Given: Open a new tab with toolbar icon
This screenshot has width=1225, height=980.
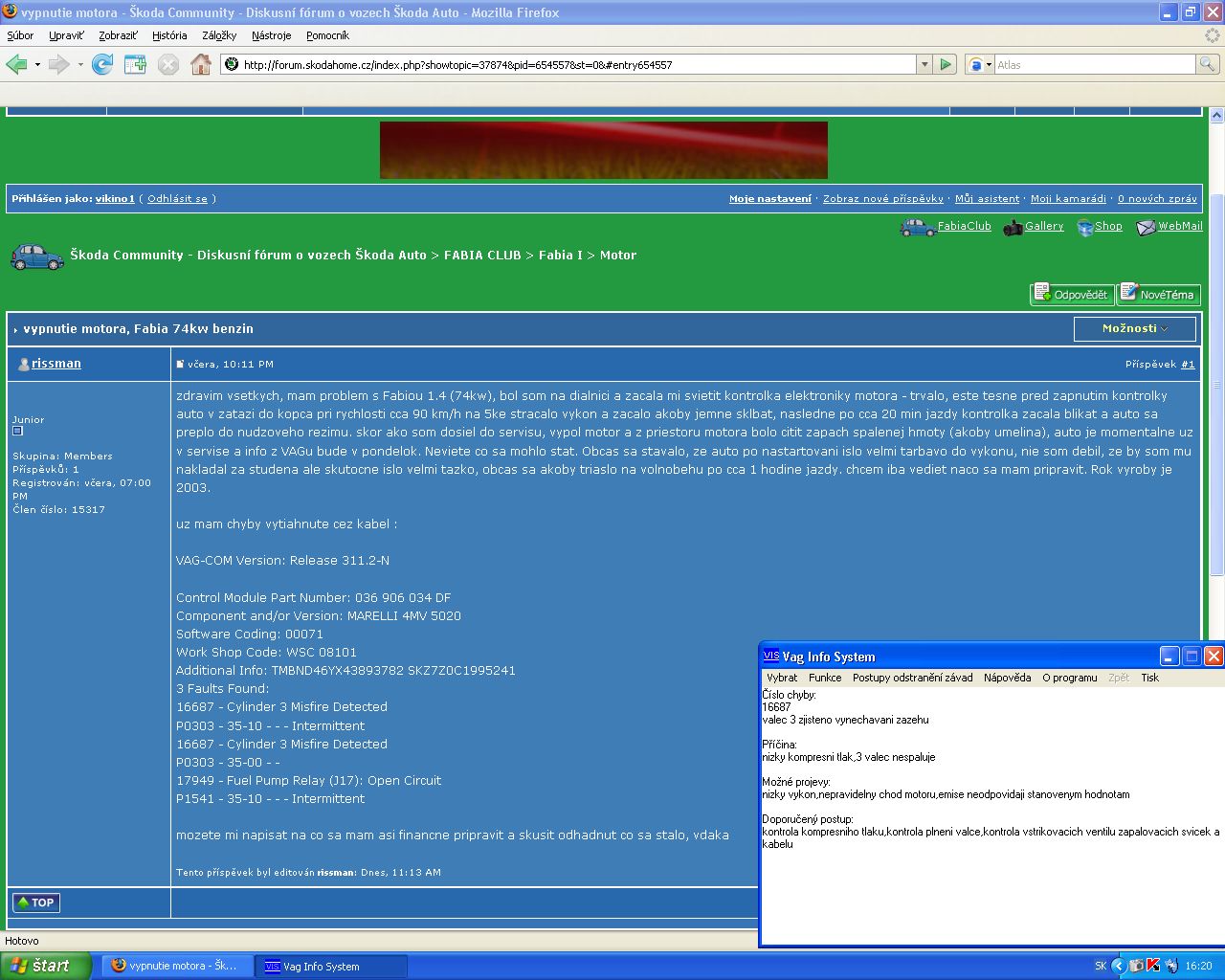Looking at the screenshot, I should [x=135, y=64].
